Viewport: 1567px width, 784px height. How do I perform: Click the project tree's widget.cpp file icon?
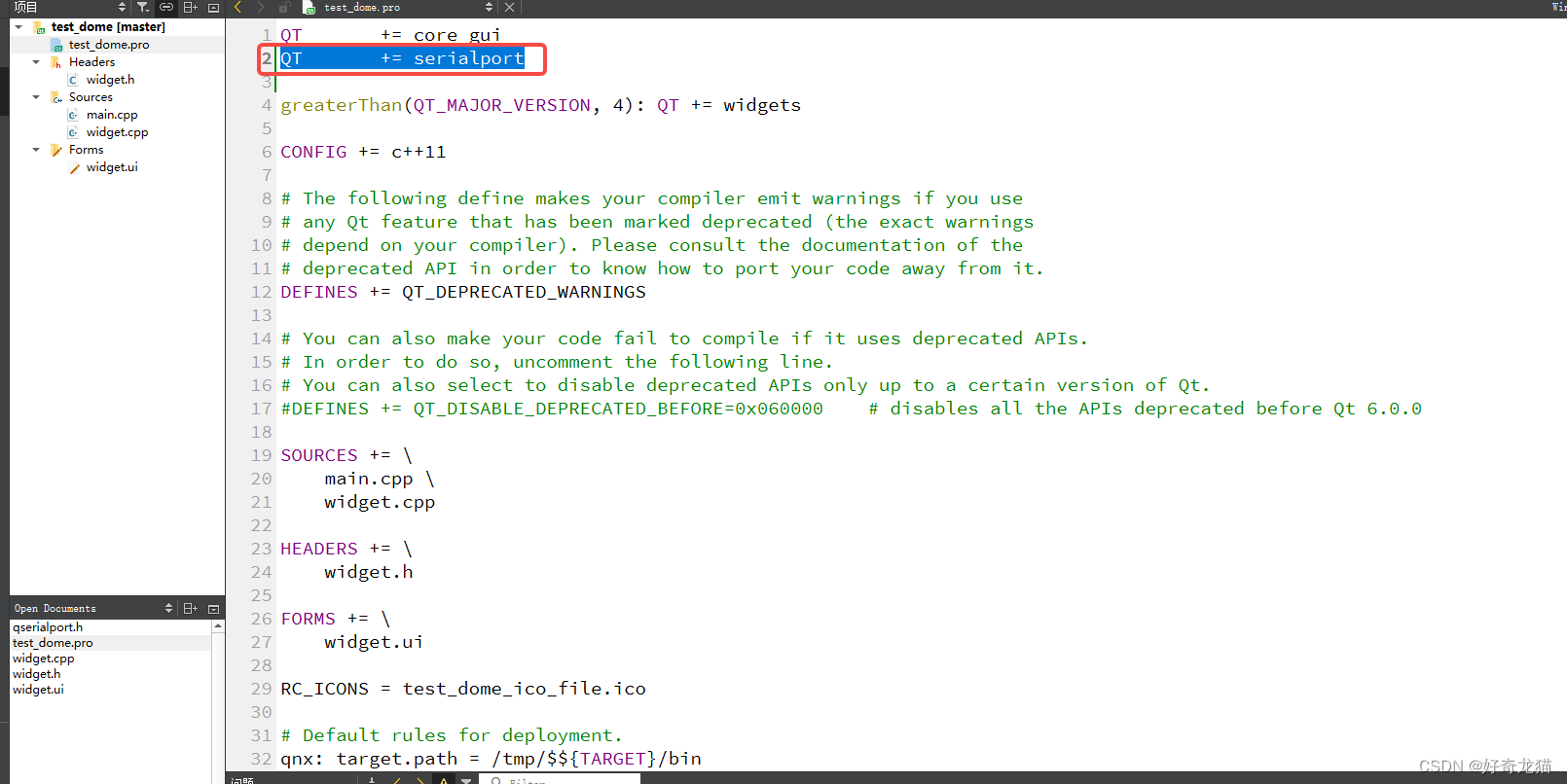74,132
